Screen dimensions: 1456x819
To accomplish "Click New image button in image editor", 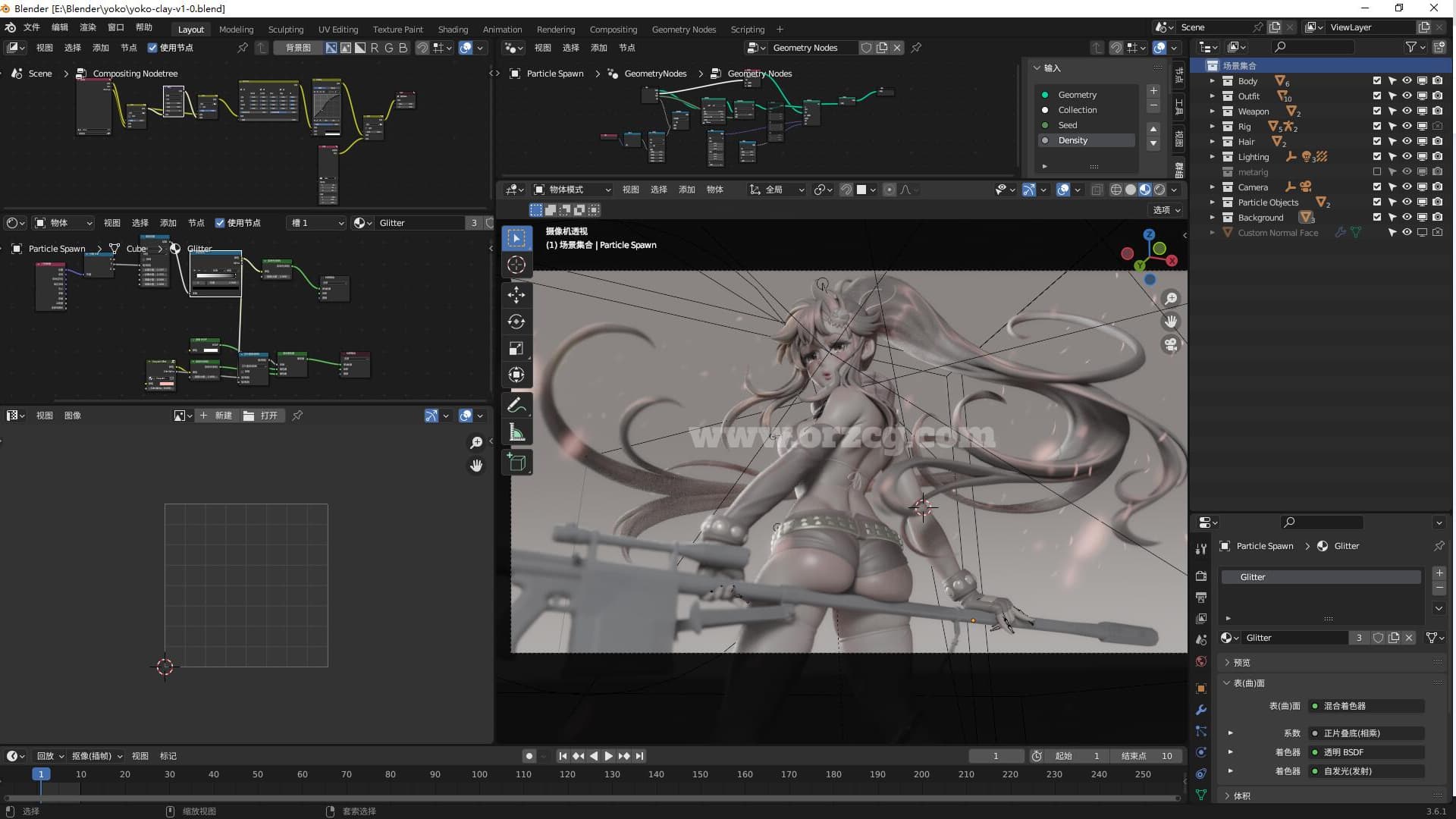I will coord(216,416).
